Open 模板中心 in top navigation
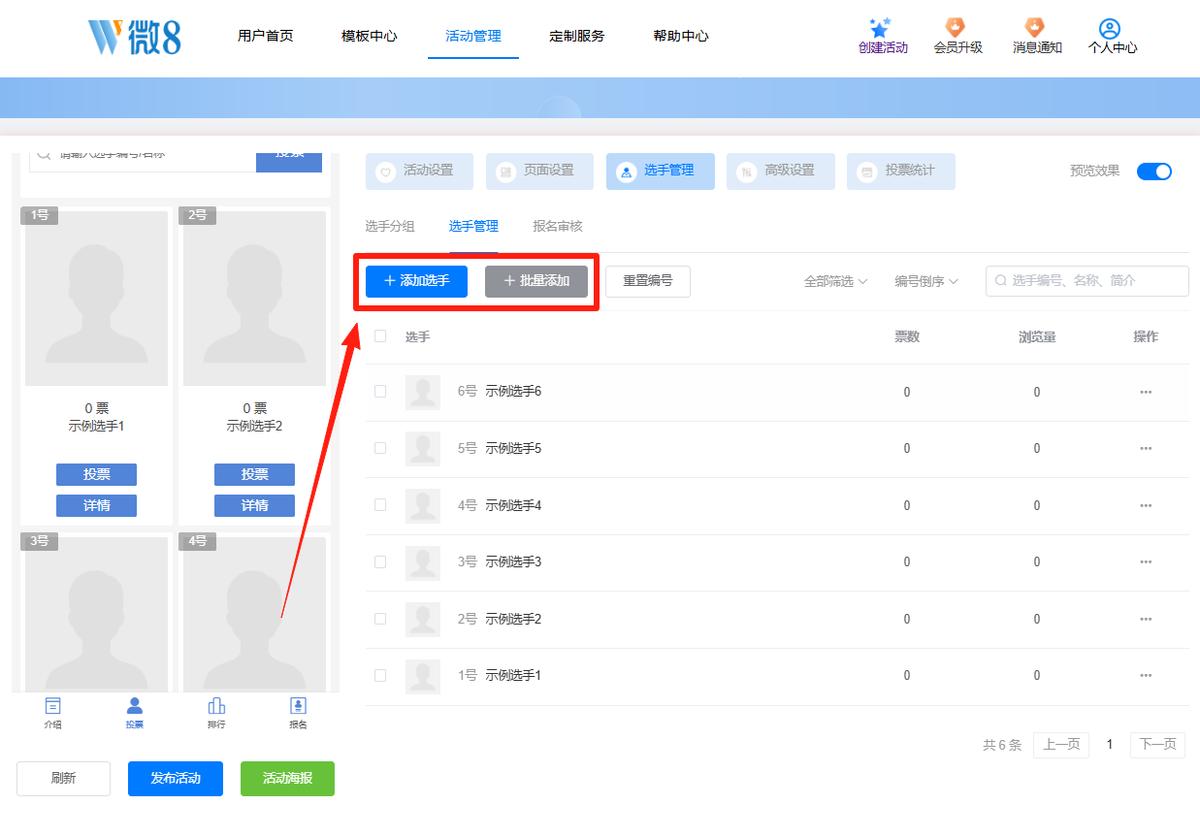The height and width of the screenshot is (830, 1200). click(369, 36)
